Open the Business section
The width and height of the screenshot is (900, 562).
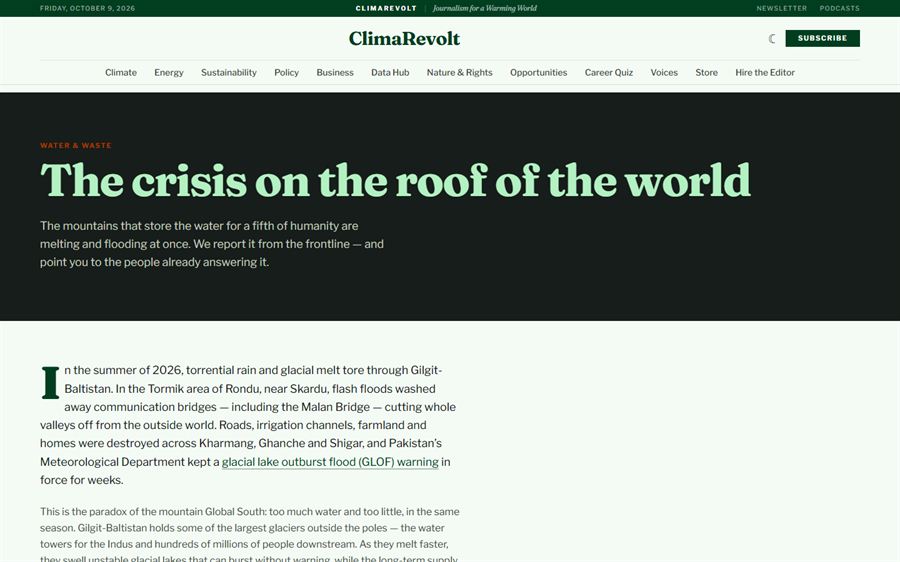pos(335,72)
